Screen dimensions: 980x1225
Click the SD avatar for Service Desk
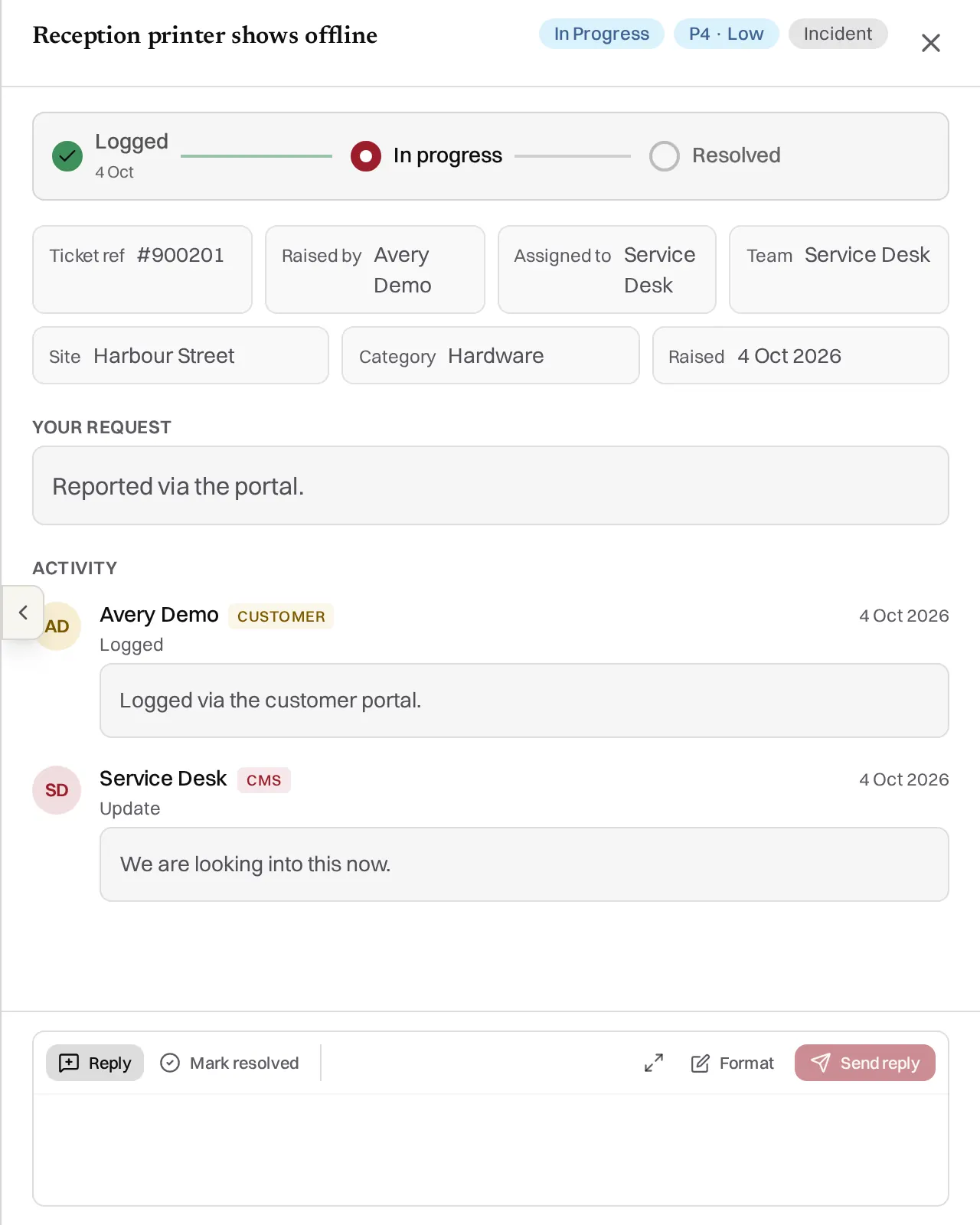(x=57, y=790)
